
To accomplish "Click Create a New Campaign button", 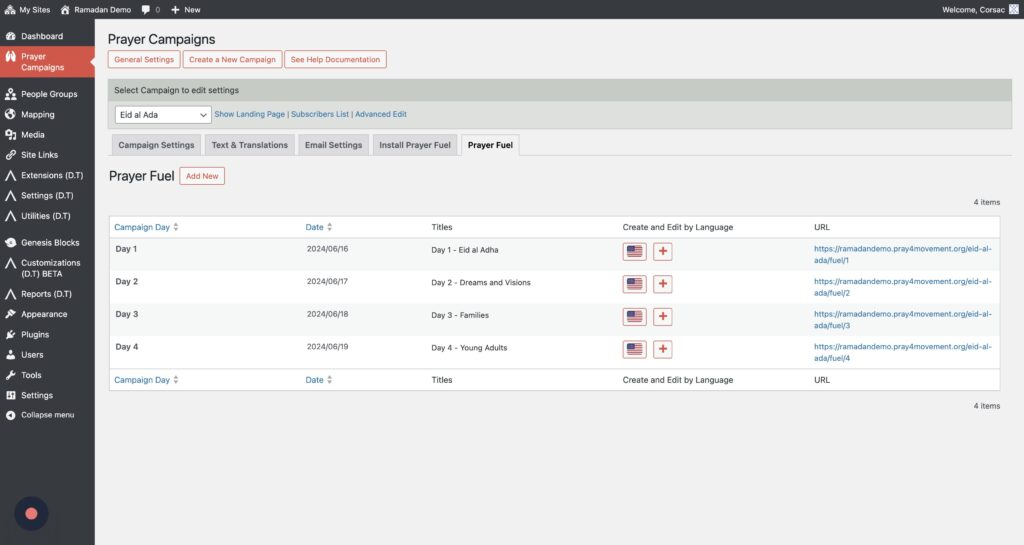I will 232,60.
